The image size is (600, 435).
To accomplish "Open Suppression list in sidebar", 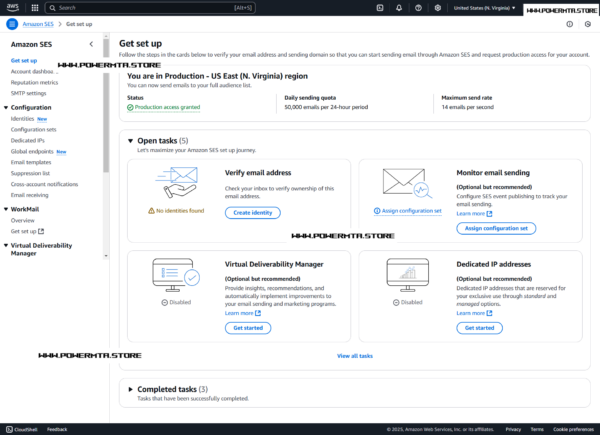I will pos(30,173).
